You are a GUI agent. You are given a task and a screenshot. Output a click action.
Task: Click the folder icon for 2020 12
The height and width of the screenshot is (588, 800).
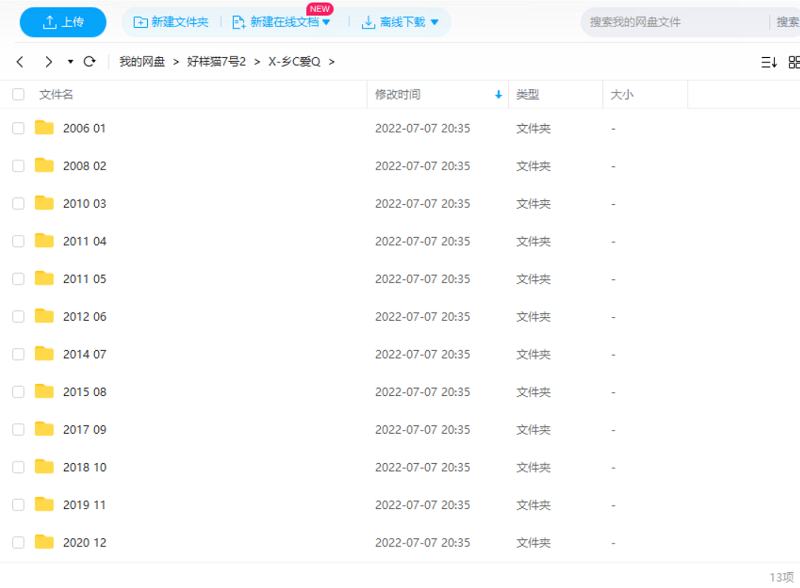44,542
